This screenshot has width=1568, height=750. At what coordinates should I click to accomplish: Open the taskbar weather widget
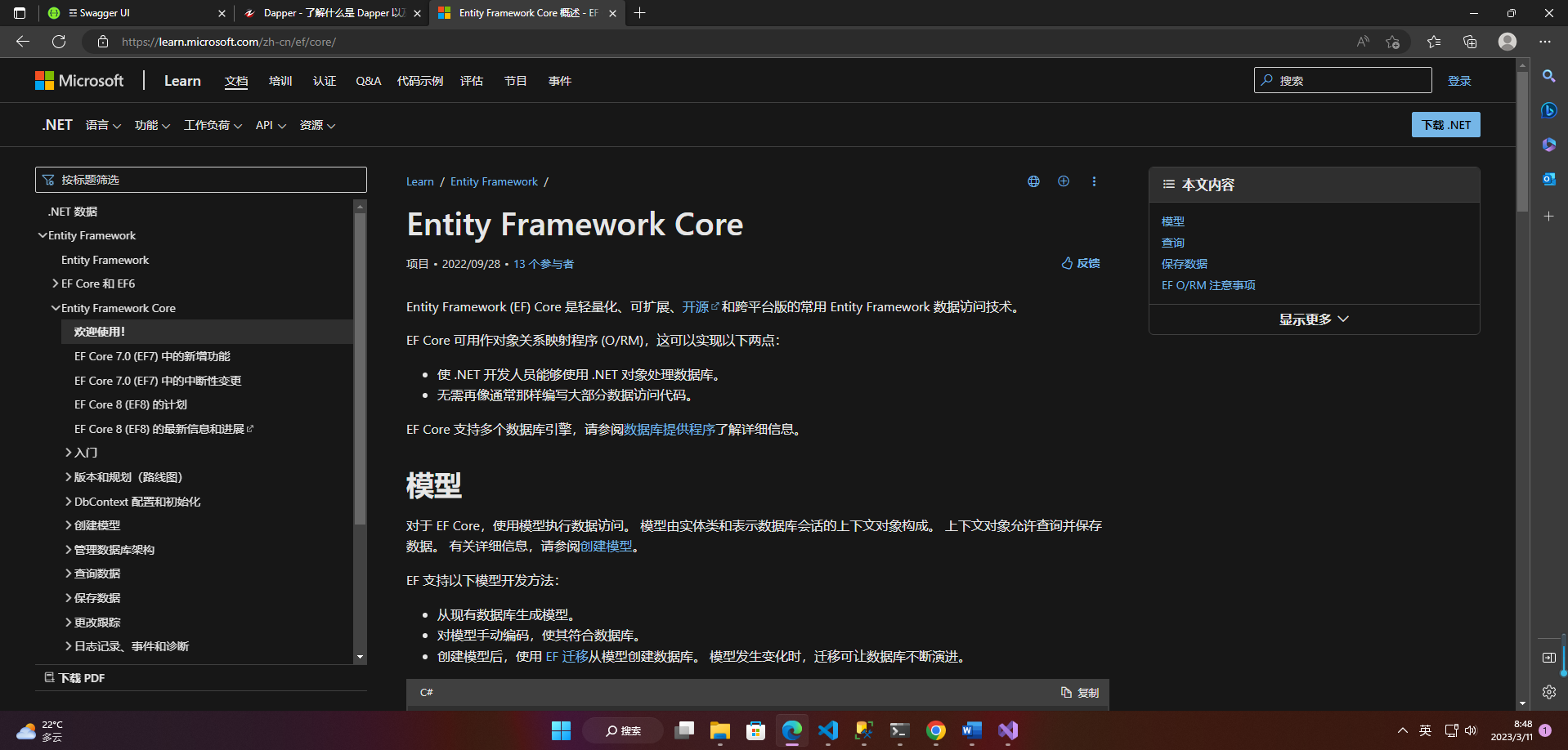[39, 730]
